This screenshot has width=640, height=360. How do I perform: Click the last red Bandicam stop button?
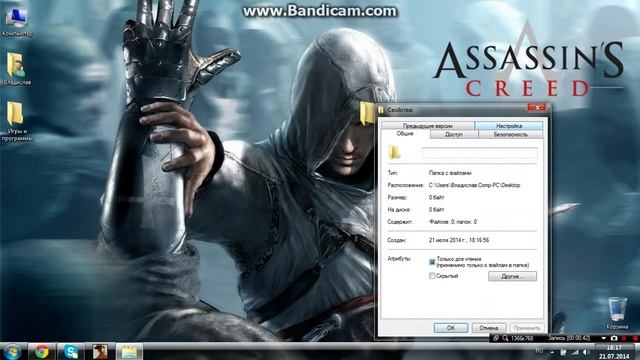pos(635,338)
